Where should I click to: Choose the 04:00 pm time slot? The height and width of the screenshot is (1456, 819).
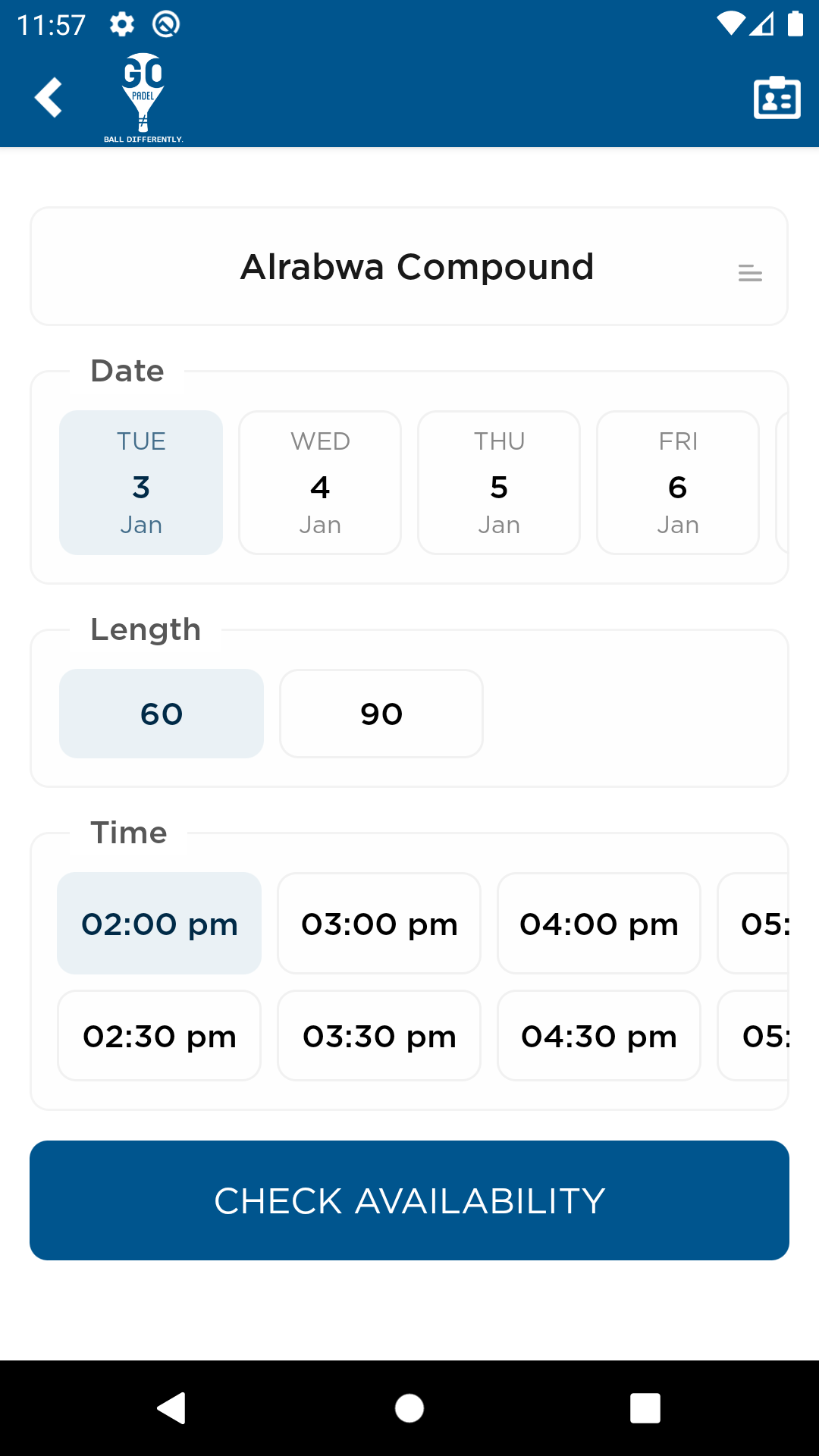click(599, 924)
